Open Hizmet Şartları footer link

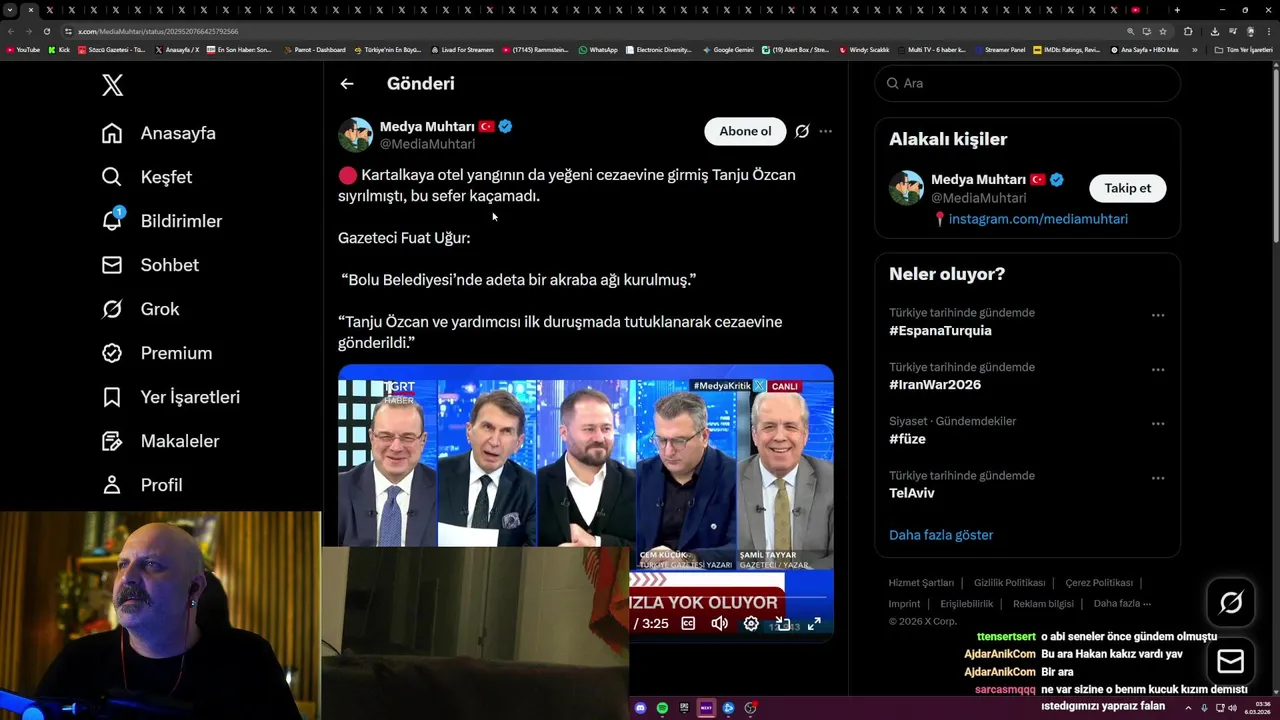[x=921, y=583]
